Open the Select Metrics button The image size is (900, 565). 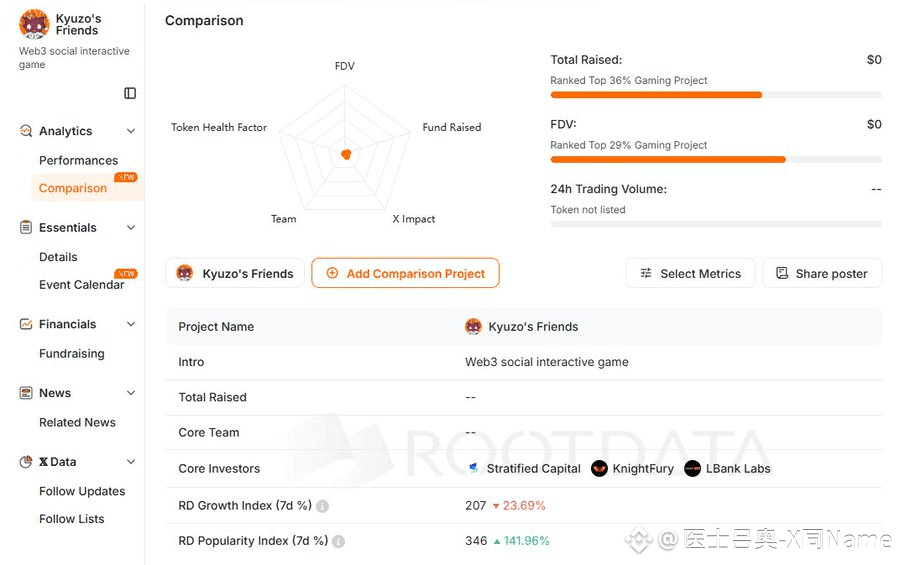point(689,273)
